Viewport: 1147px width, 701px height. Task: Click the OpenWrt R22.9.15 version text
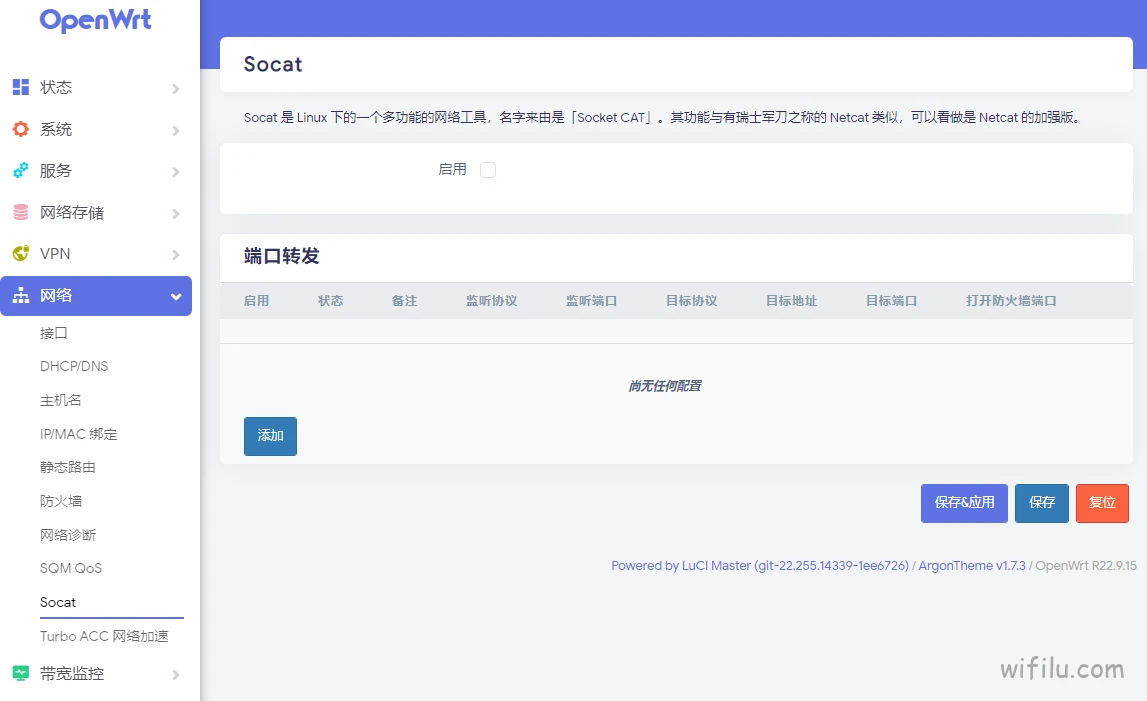(x=1086, y=566)
